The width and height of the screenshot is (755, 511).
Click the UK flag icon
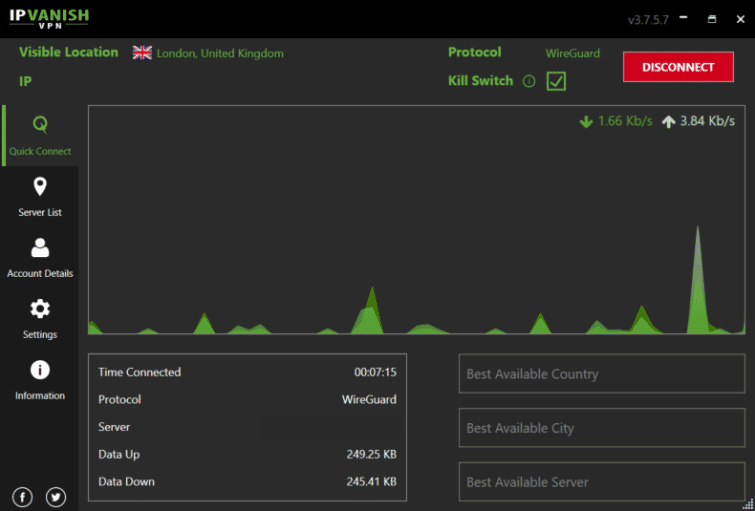pyautogui.click(x=142, y=53)
